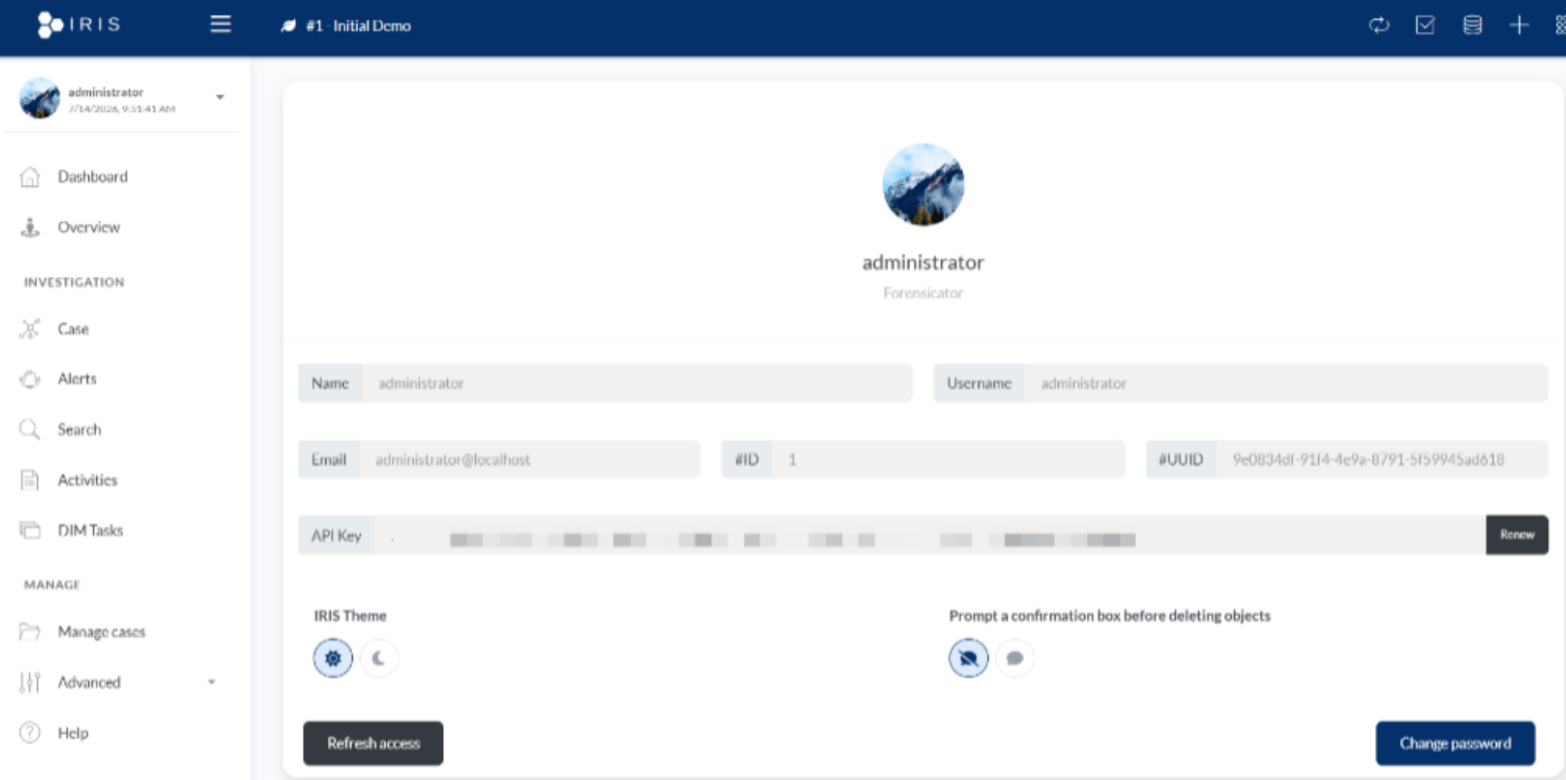Image resolution: width=1566 pixels, height=780 pixels.
Task: Click the DIM Tasks icon
Action: tap(30, 531)
